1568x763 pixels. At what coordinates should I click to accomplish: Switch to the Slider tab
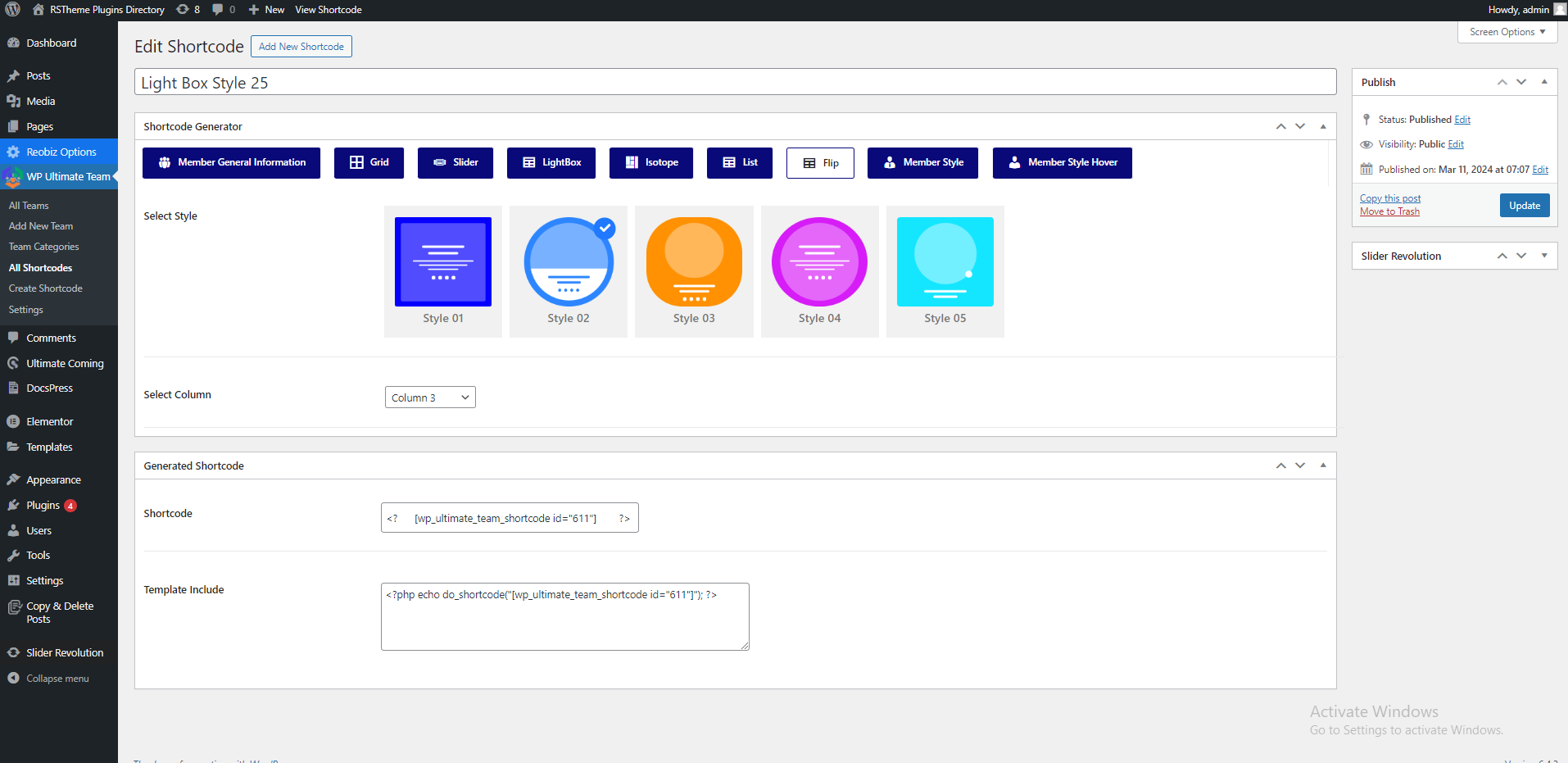click(455, 162)
